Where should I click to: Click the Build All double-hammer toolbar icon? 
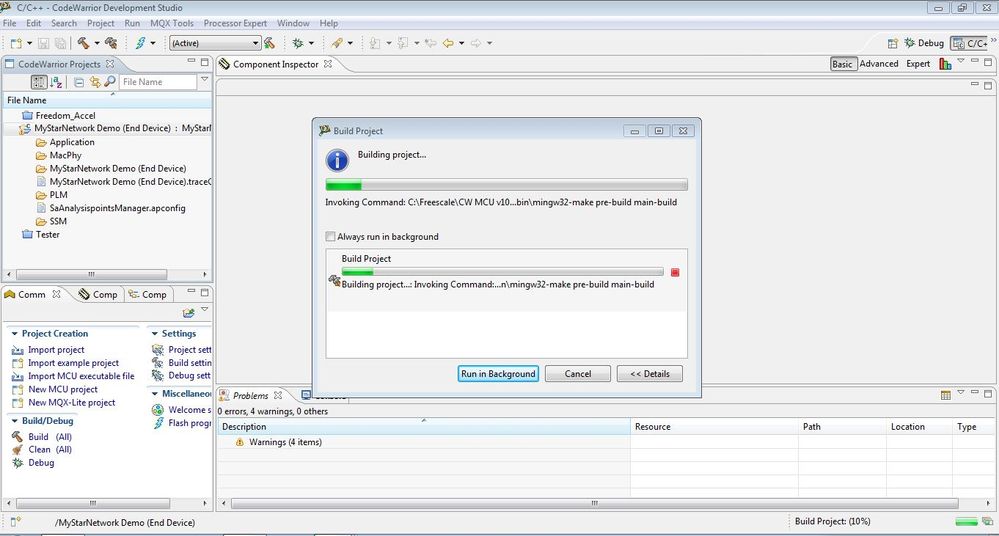click(111, 43)
